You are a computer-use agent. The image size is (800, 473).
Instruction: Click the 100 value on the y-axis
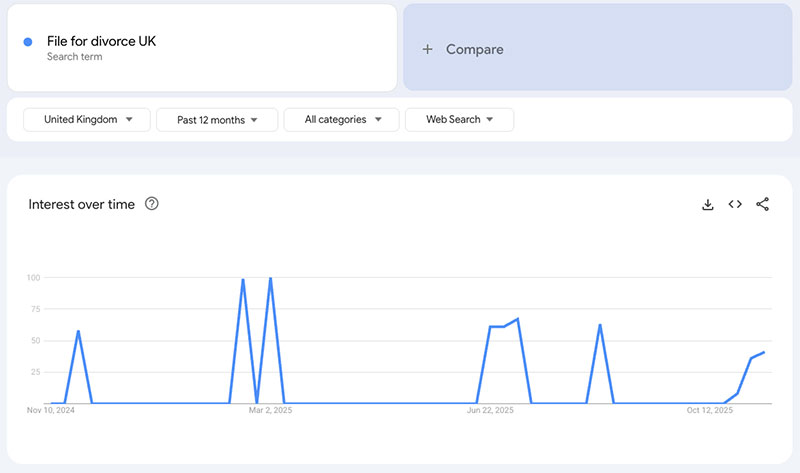32,277
